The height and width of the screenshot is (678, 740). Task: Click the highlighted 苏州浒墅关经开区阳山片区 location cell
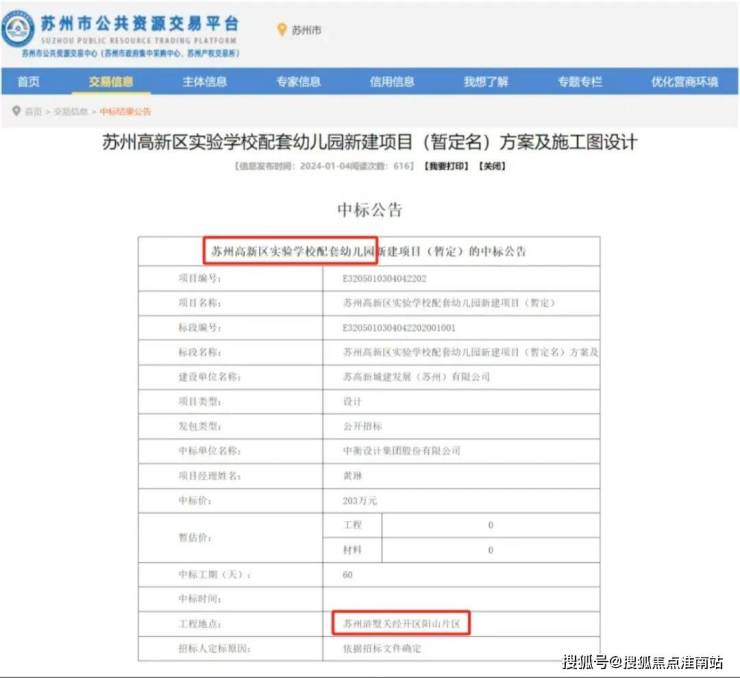tap(401, 623)
